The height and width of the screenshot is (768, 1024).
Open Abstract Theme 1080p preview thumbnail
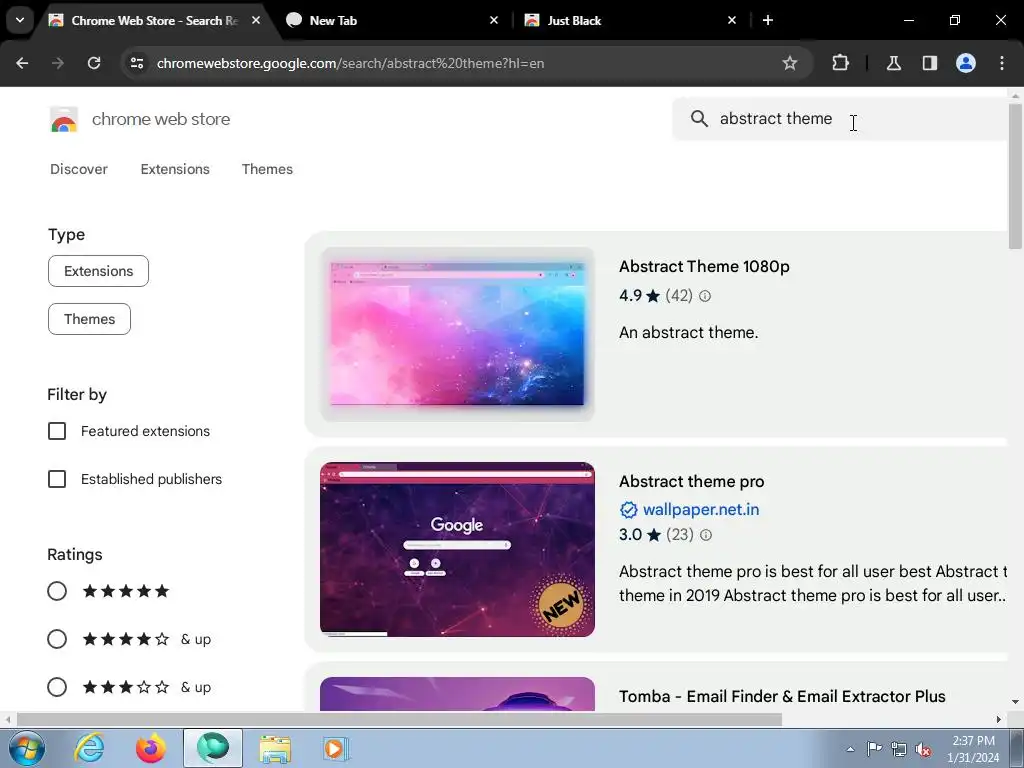[457, 334]
